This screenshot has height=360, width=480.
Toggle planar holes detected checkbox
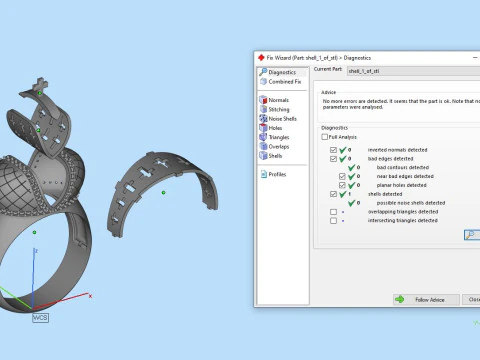pos(342,185)
